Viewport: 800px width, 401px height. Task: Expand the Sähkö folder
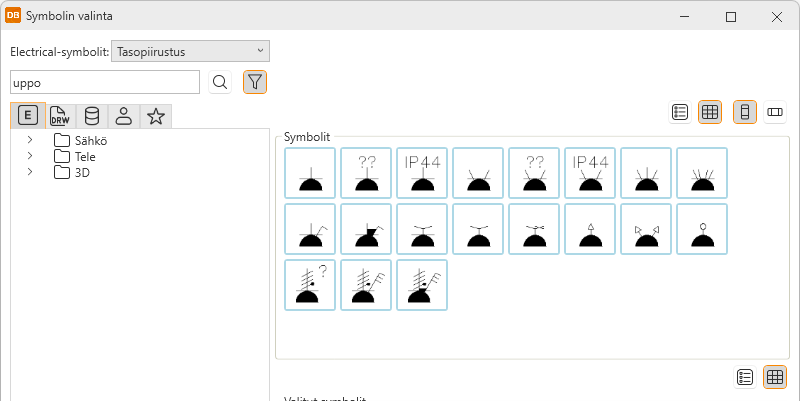(x=30, y=140)
